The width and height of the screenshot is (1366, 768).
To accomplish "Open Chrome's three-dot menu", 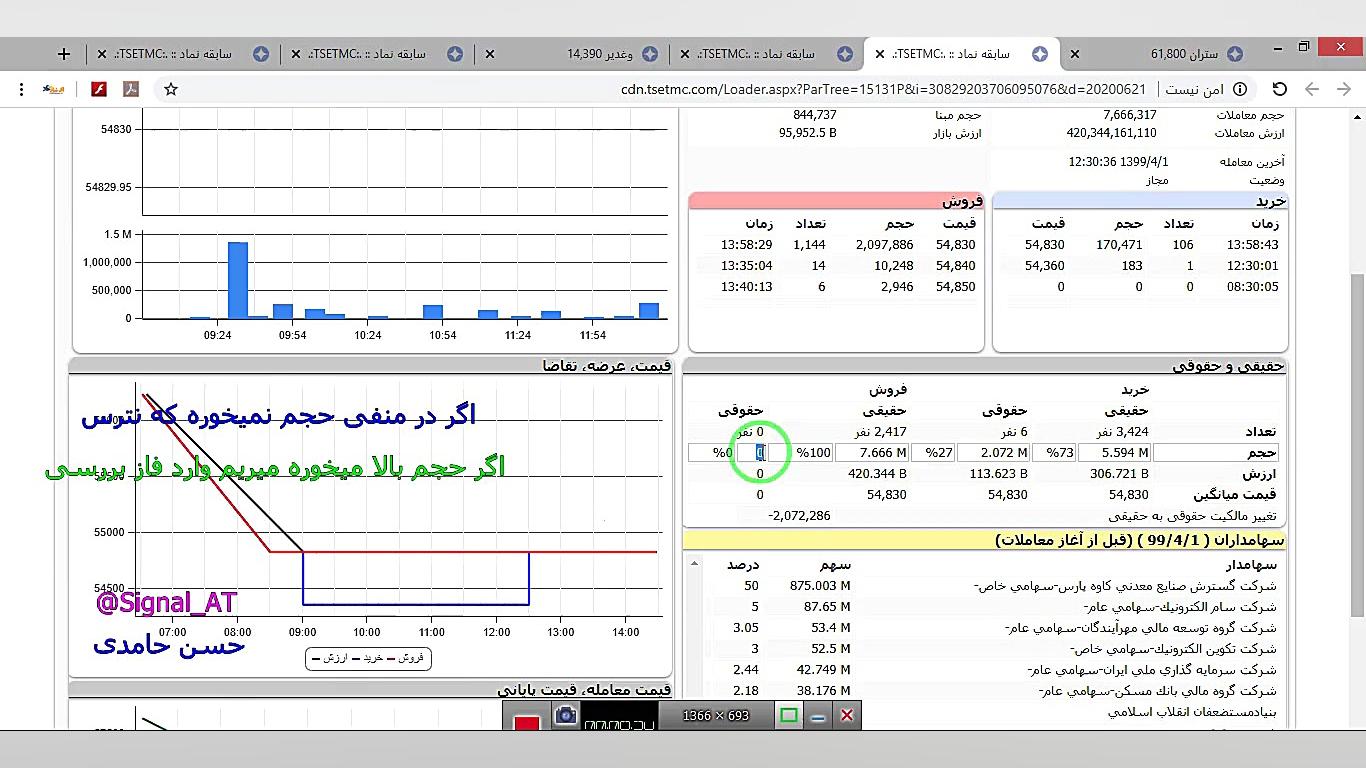I will (x=20, y=89).
